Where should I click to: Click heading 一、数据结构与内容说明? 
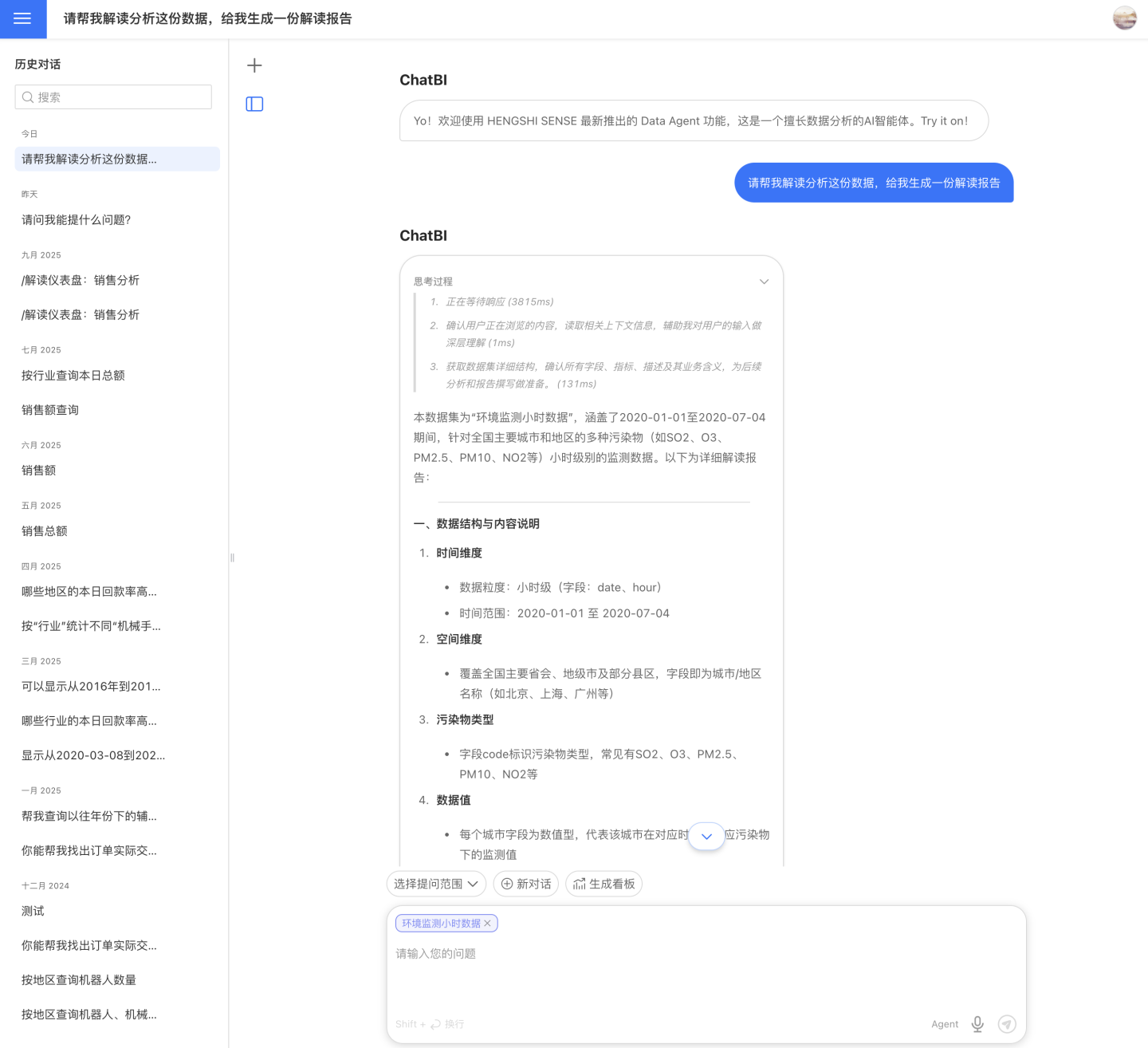click(477, 523)
